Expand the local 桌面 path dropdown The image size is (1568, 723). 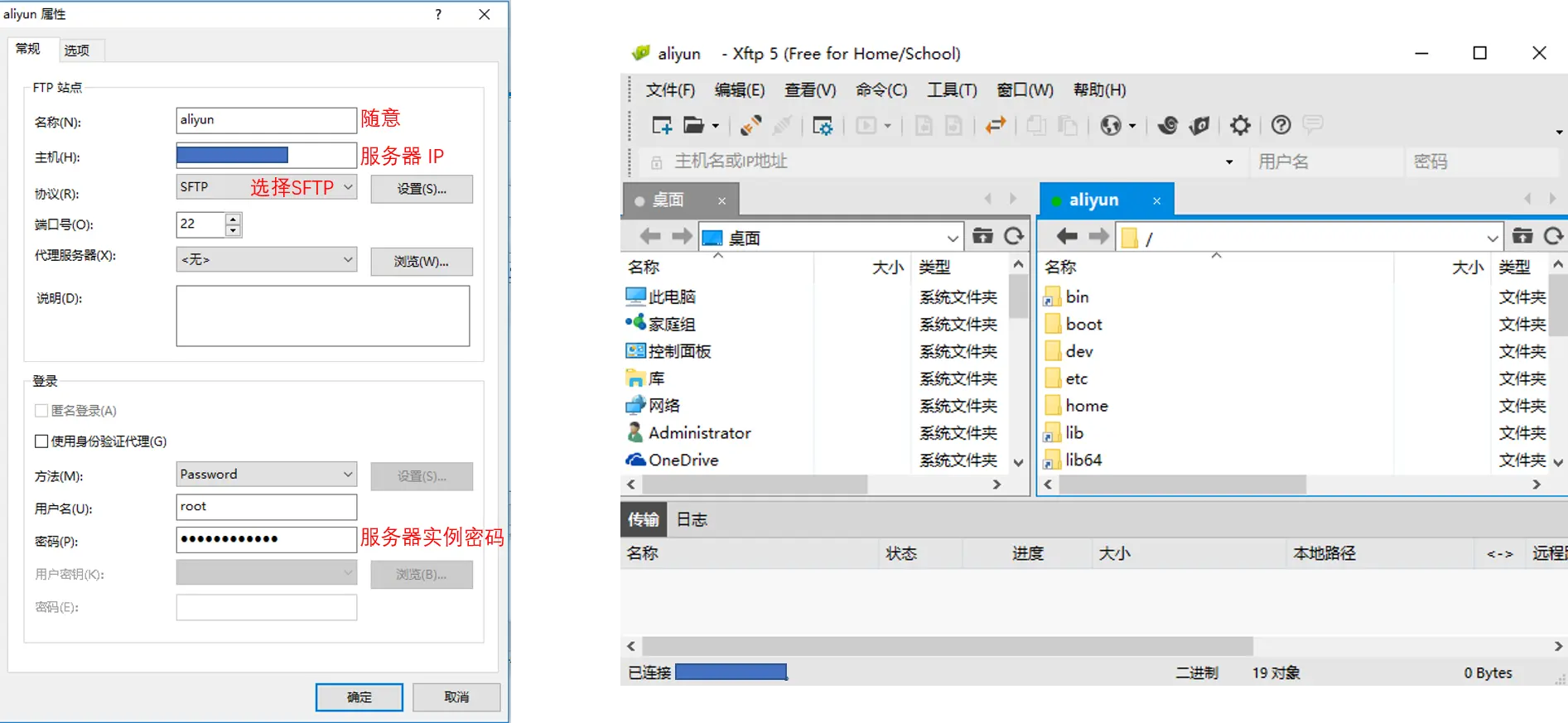click(x=953, y=239)
